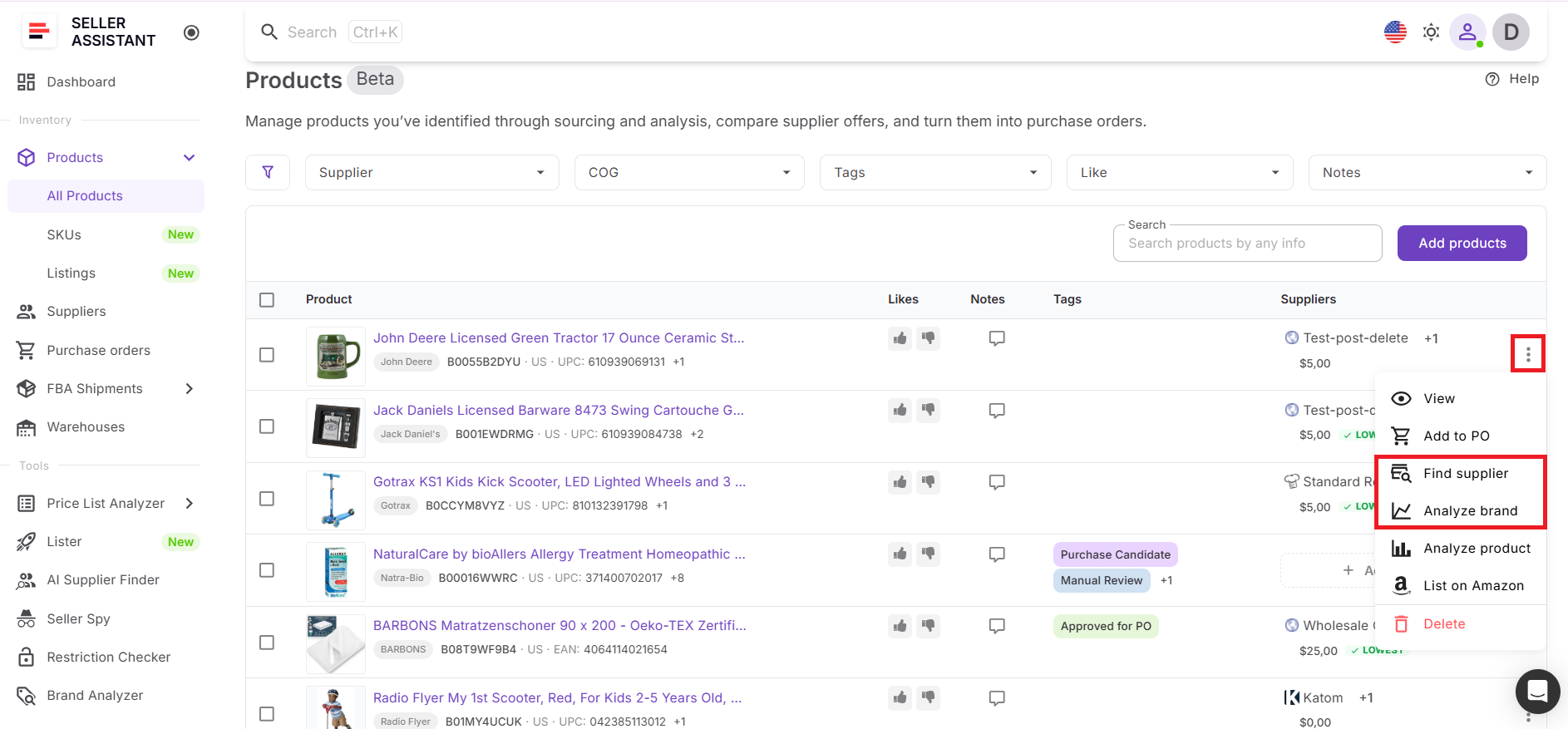Open notes for Jack Daniels product
1568x729 pixels.
pos(997,411)
